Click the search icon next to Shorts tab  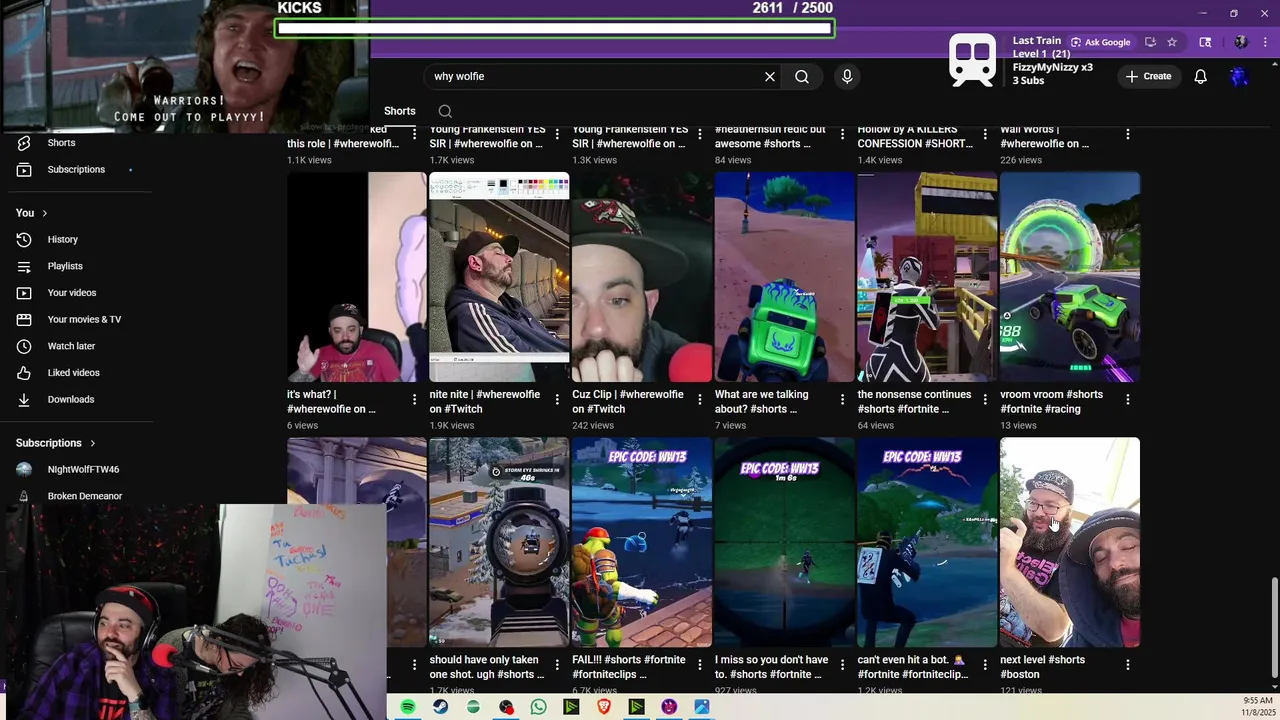[445, 112]
